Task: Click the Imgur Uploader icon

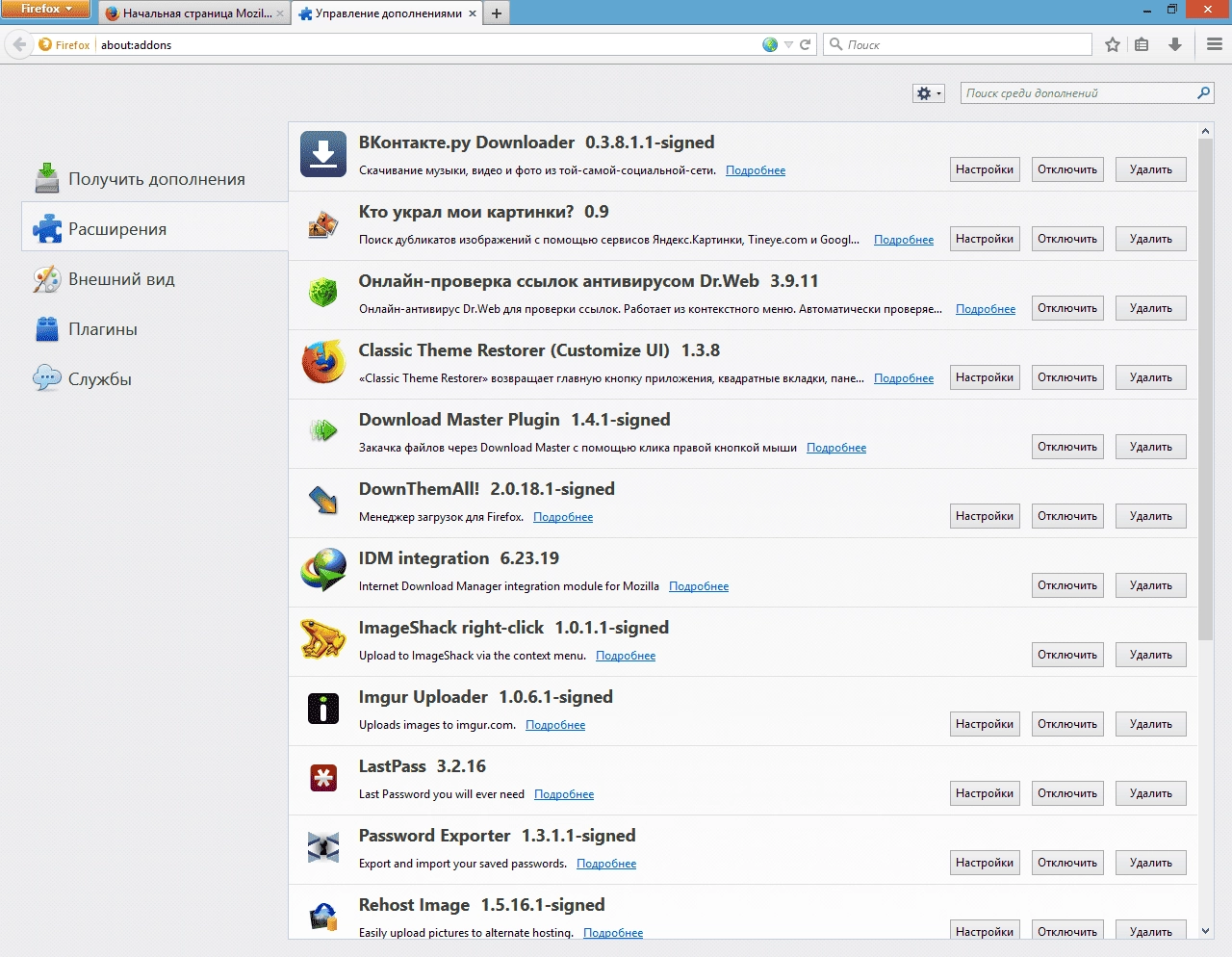Action: (323, 709)
